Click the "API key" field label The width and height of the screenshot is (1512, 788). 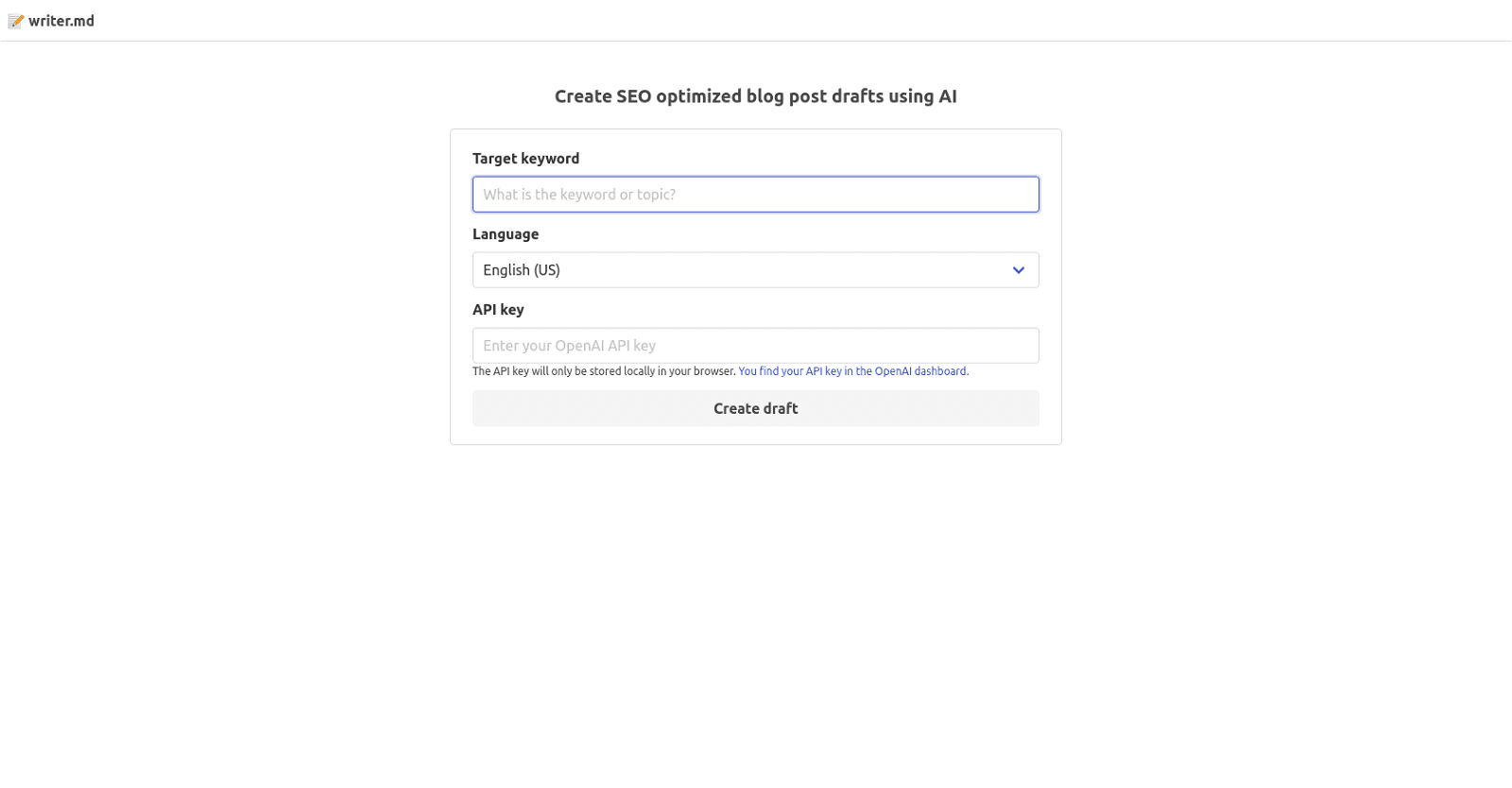click(x=498, y=310)
